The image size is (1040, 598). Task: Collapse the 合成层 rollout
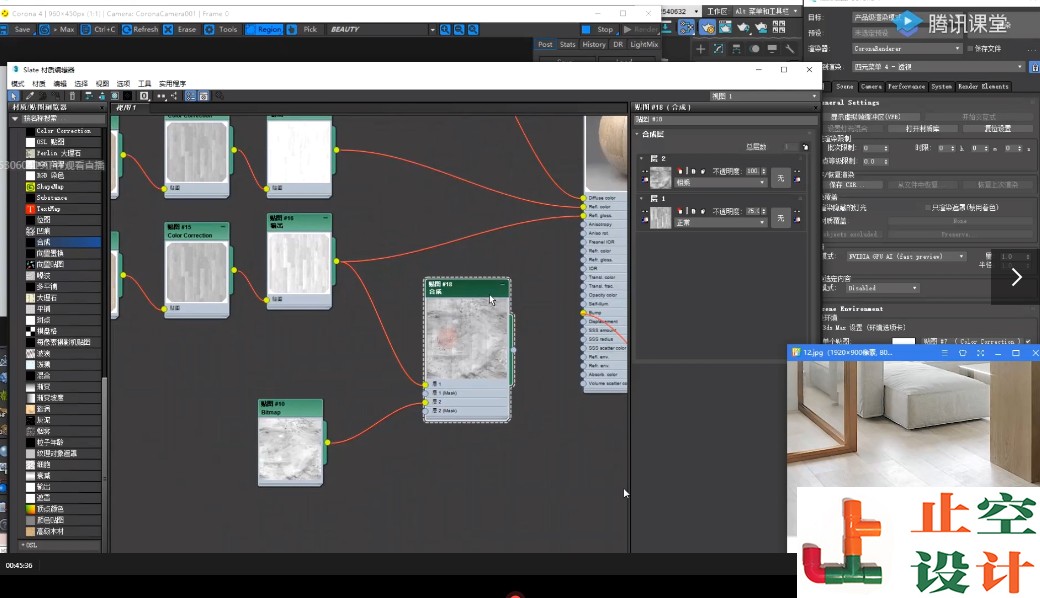click(x=637, y=134)
